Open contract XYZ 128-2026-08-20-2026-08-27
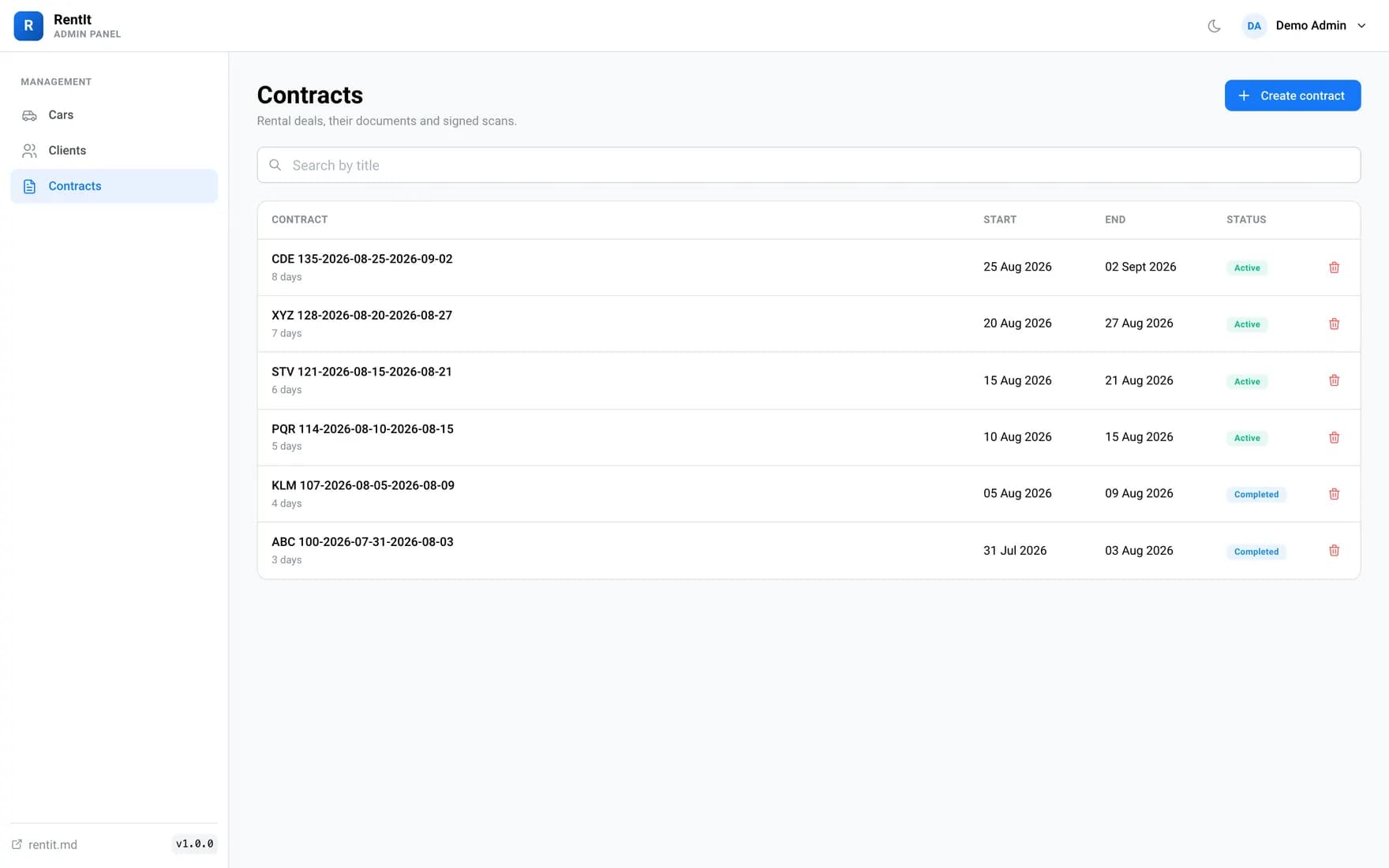 pyautogui.click(x=361, y=316)
